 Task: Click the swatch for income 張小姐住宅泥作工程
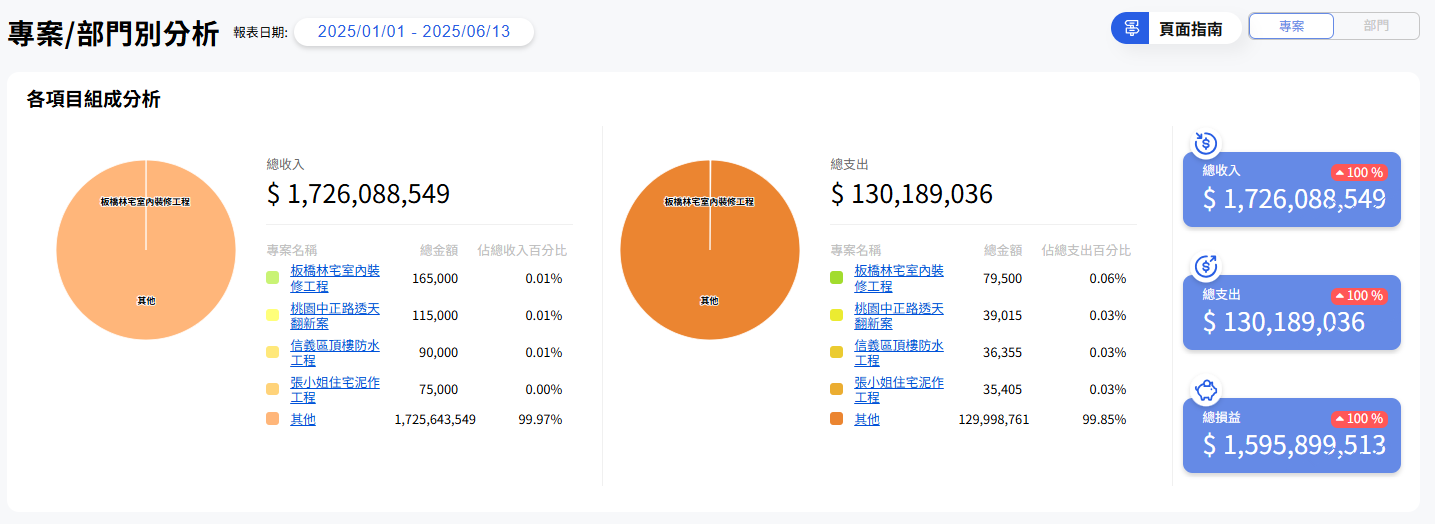(x=273, y=389)
